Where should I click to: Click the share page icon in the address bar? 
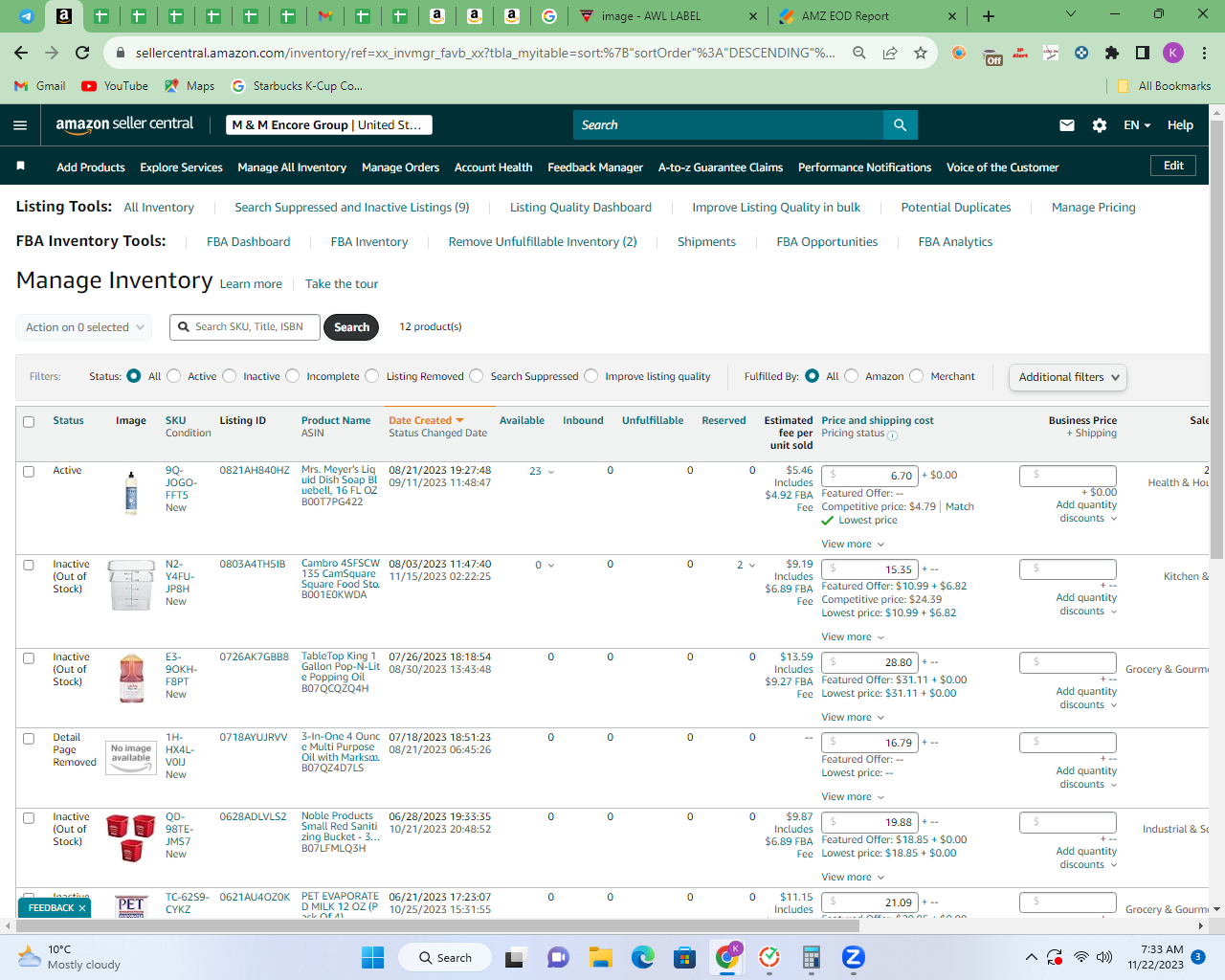[890, 53]
